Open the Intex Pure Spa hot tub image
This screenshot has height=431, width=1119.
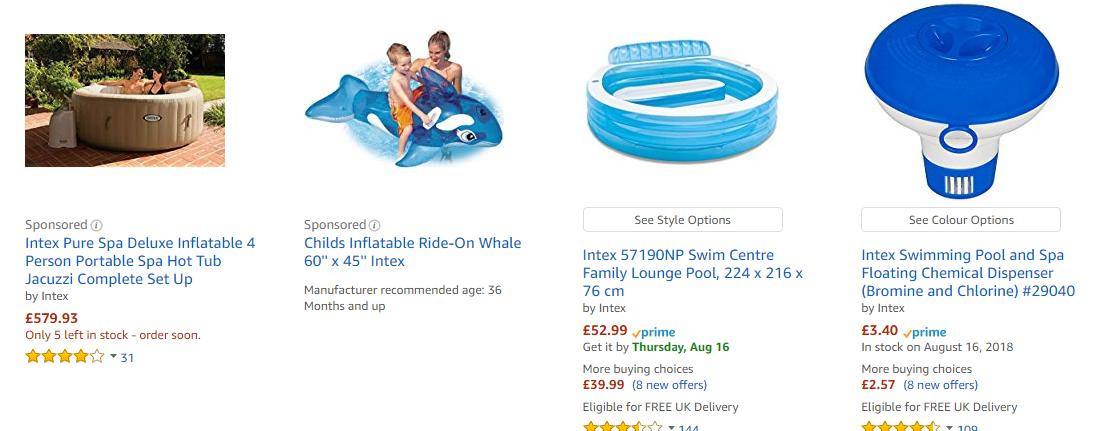pos(125,100)
